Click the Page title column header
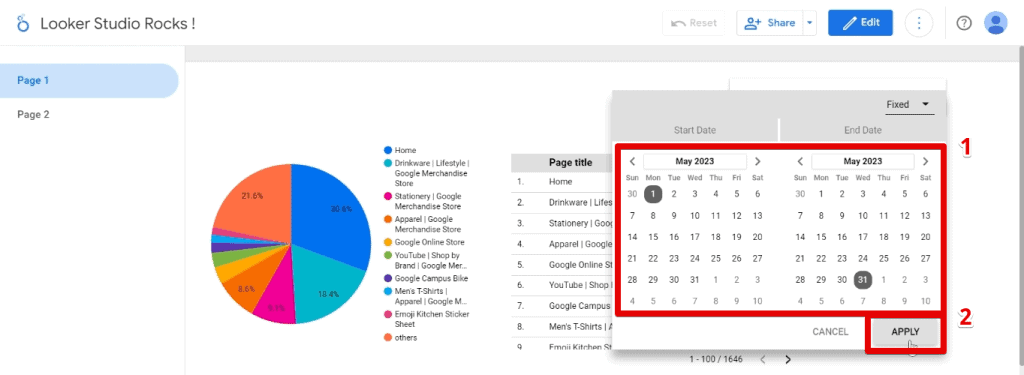 pos(571,163)
